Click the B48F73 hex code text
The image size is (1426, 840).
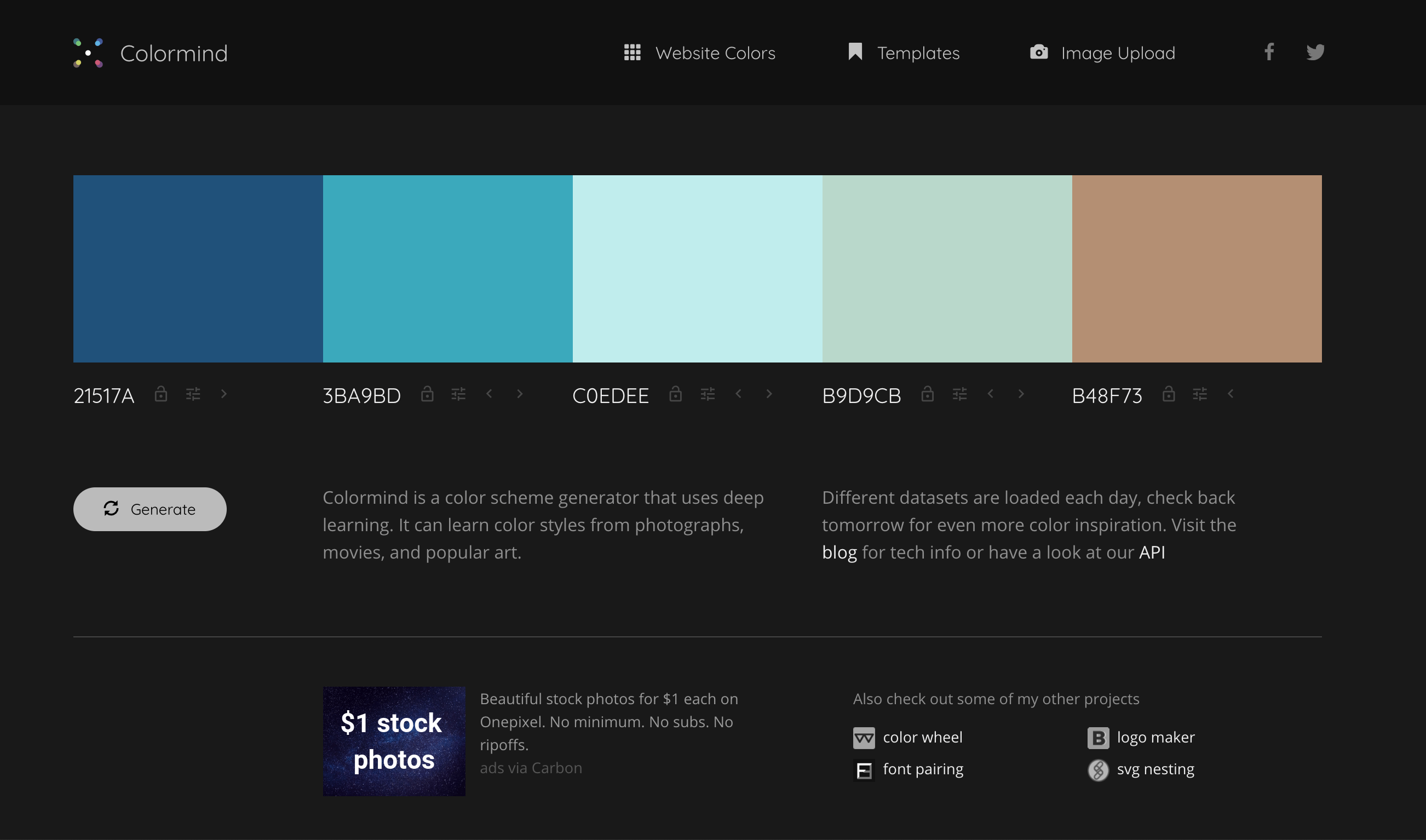(x=1107, y=396)
